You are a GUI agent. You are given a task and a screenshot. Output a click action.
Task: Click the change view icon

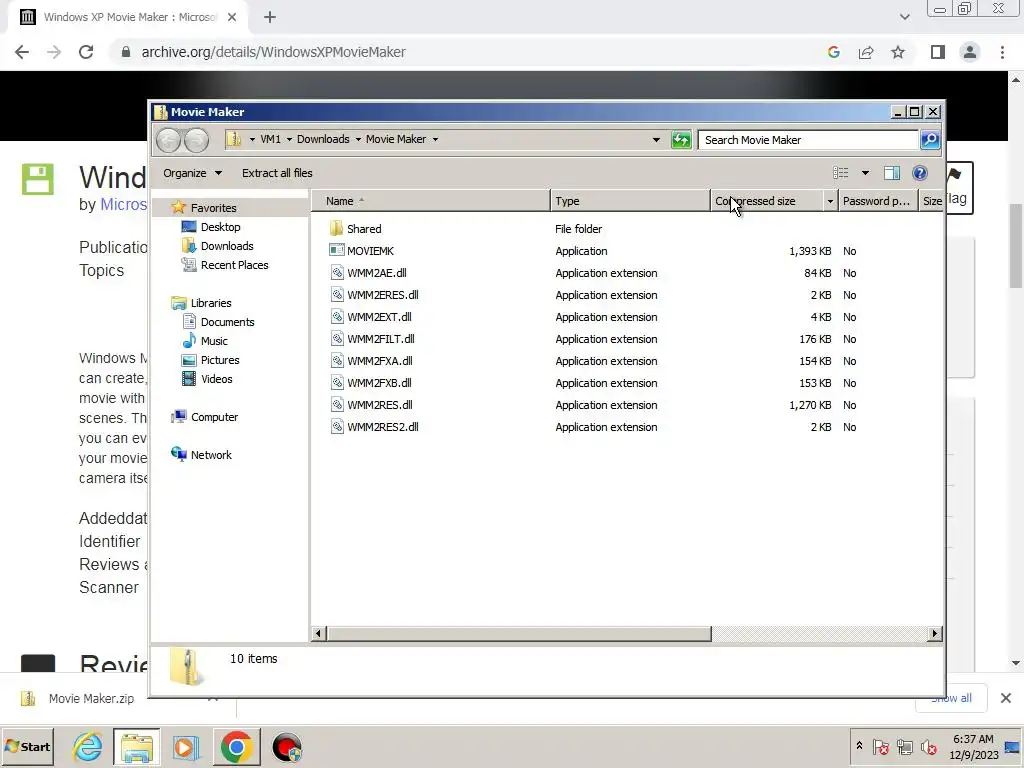(x=840, y=173)
